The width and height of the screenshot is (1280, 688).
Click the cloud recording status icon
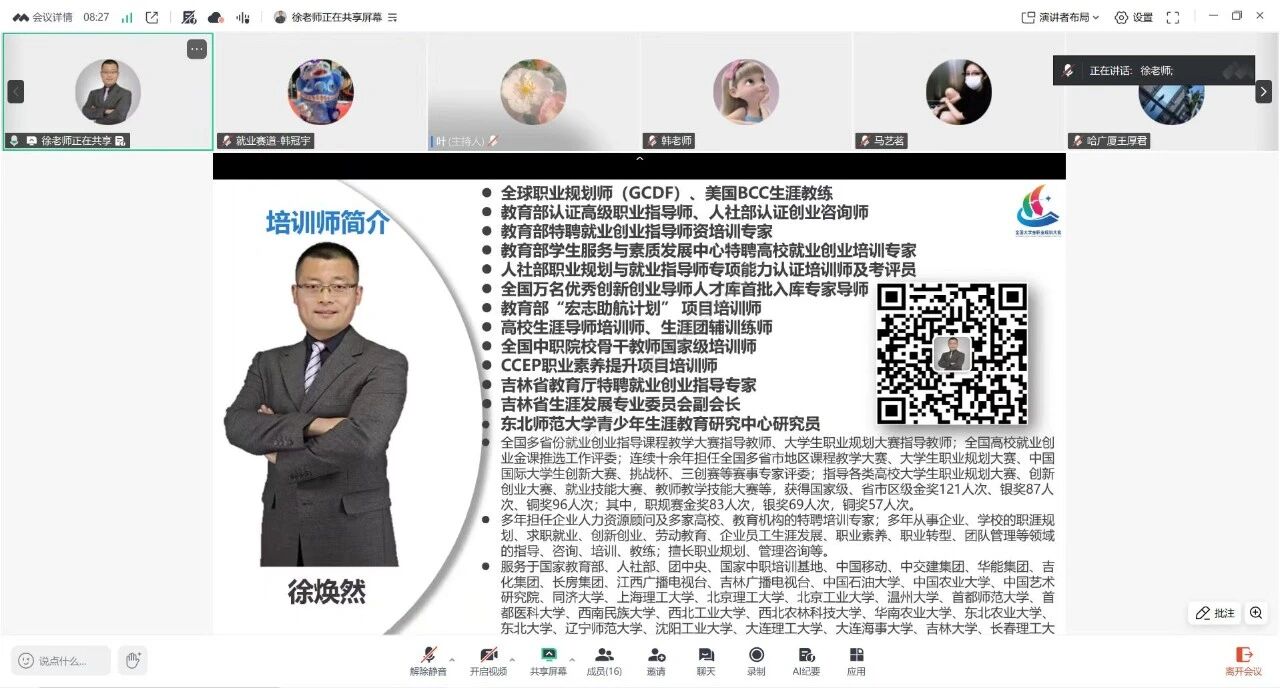click(x=215, y=17)
